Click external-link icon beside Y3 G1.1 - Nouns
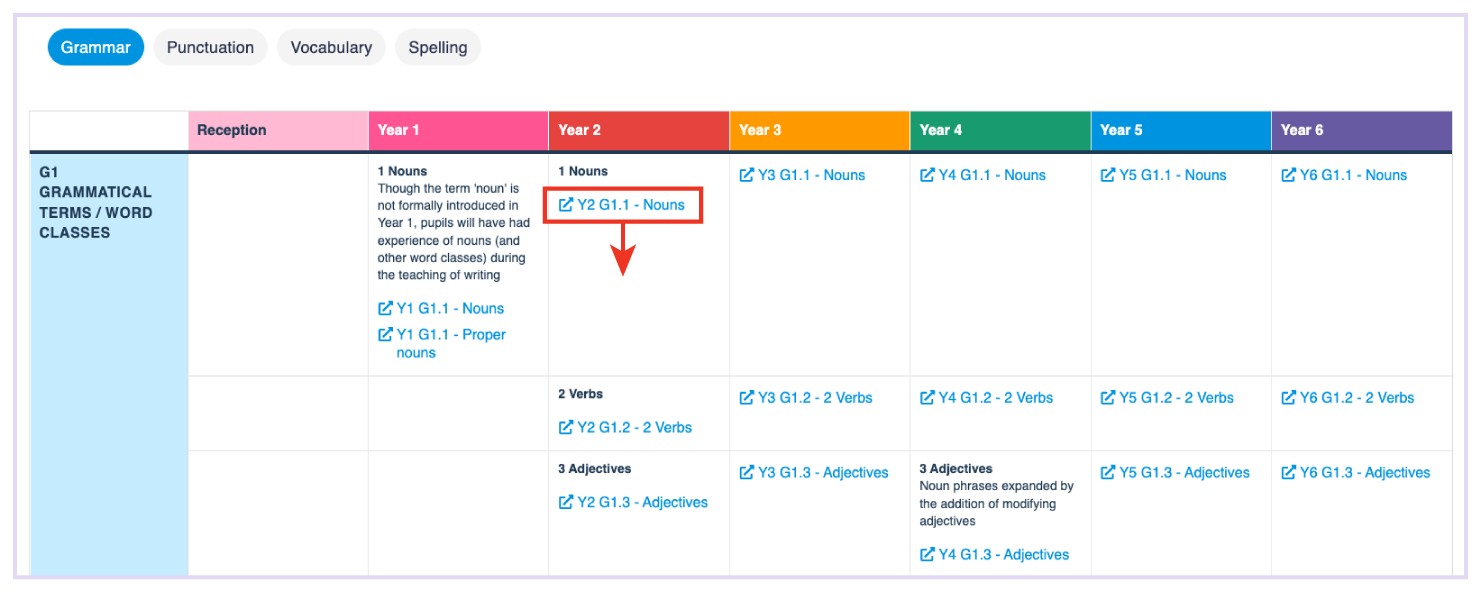This screenshot has height=592, width=1483. (747, 175)
